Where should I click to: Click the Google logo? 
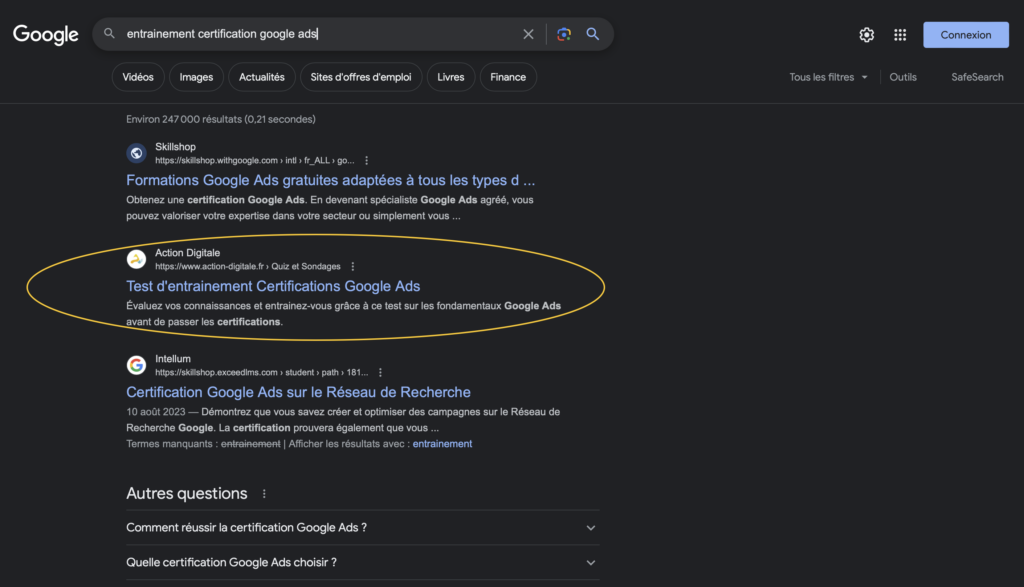[x=46, y=35]
